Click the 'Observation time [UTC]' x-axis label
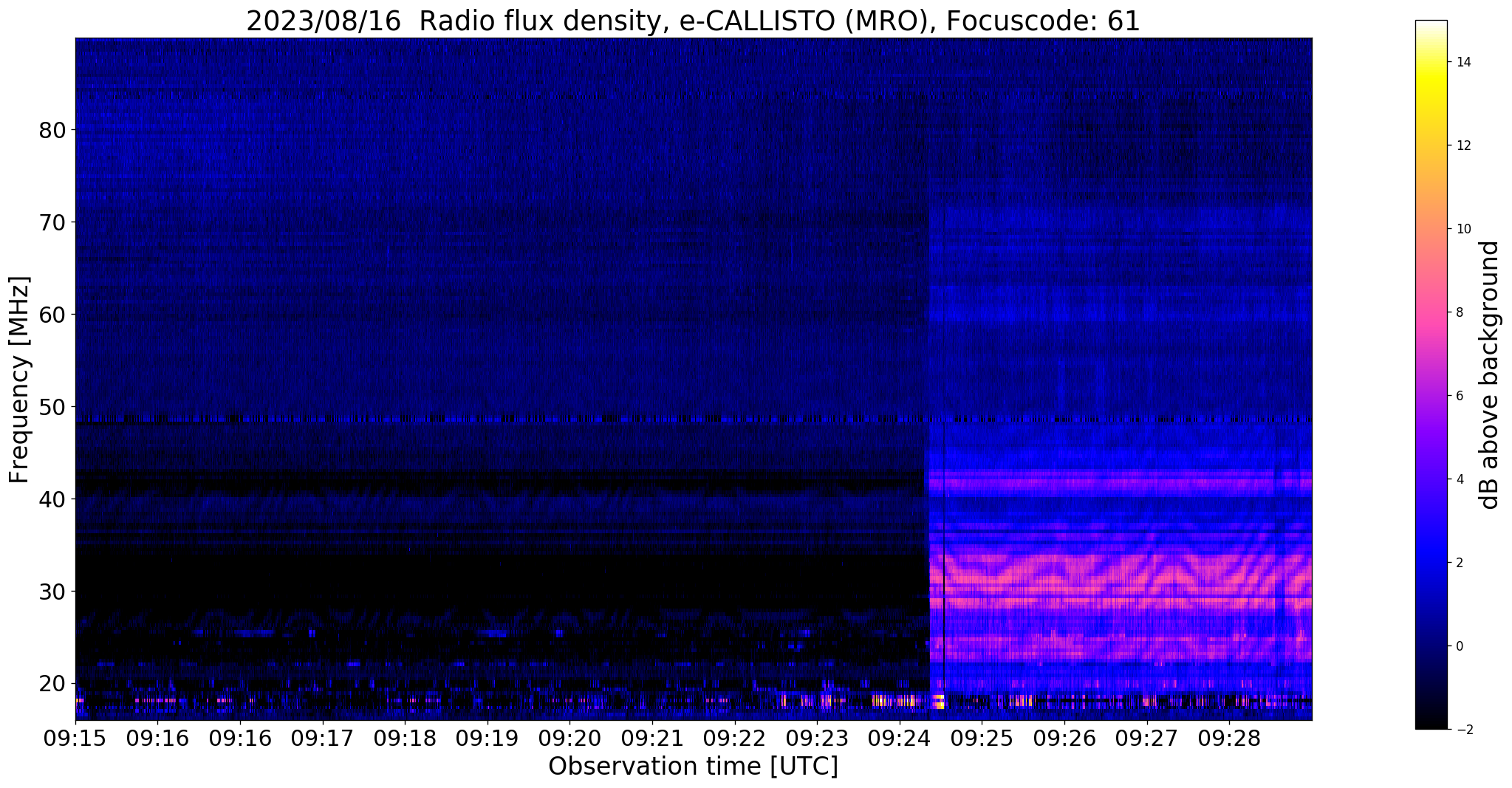The image size is (1512, 788). tap(693, 767)
